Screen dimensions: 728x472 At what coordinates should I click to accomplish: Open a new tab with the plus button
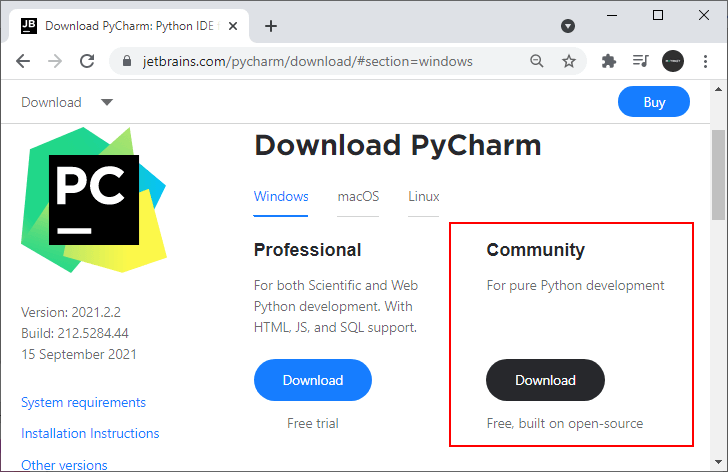click(x=270, y=26)
